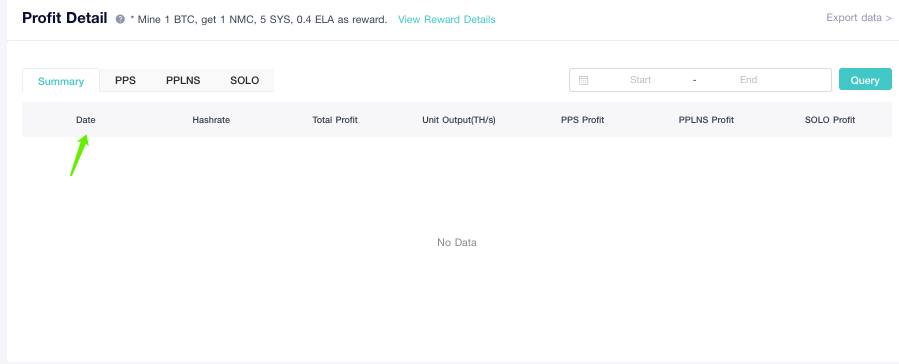Click the Hashrate column header
Viewport: 899px width, 364px height.
coord(211,120)
